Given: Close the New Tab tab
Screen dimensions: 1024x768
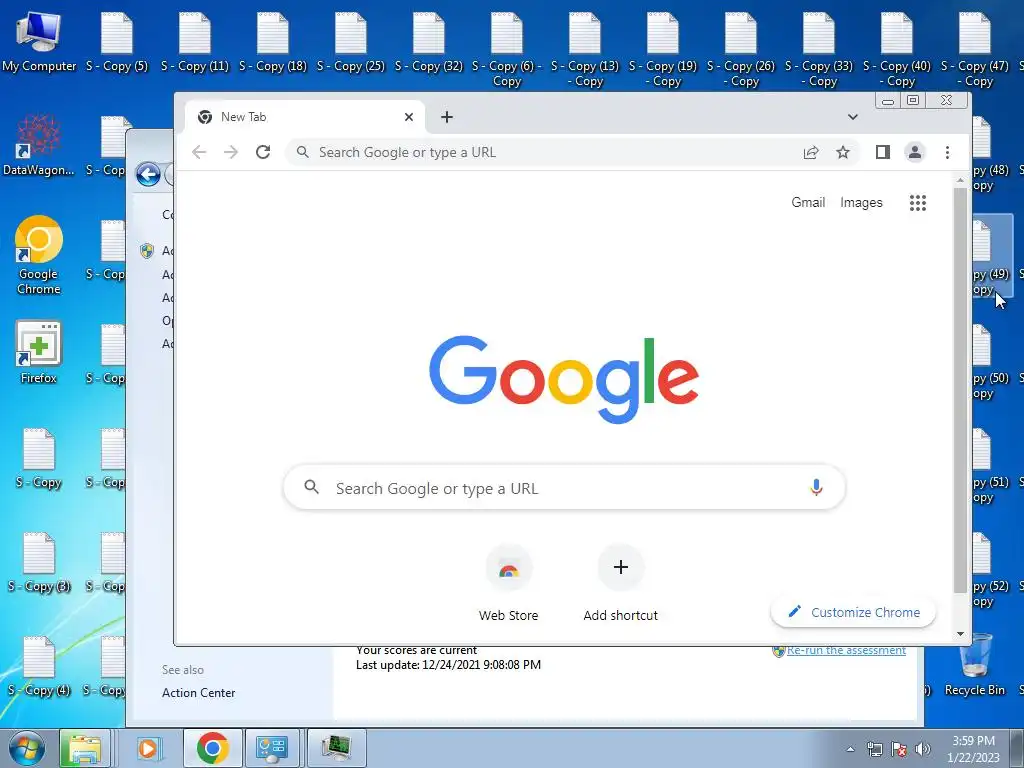Looking at the screenshot, I should tap(409, 117).
